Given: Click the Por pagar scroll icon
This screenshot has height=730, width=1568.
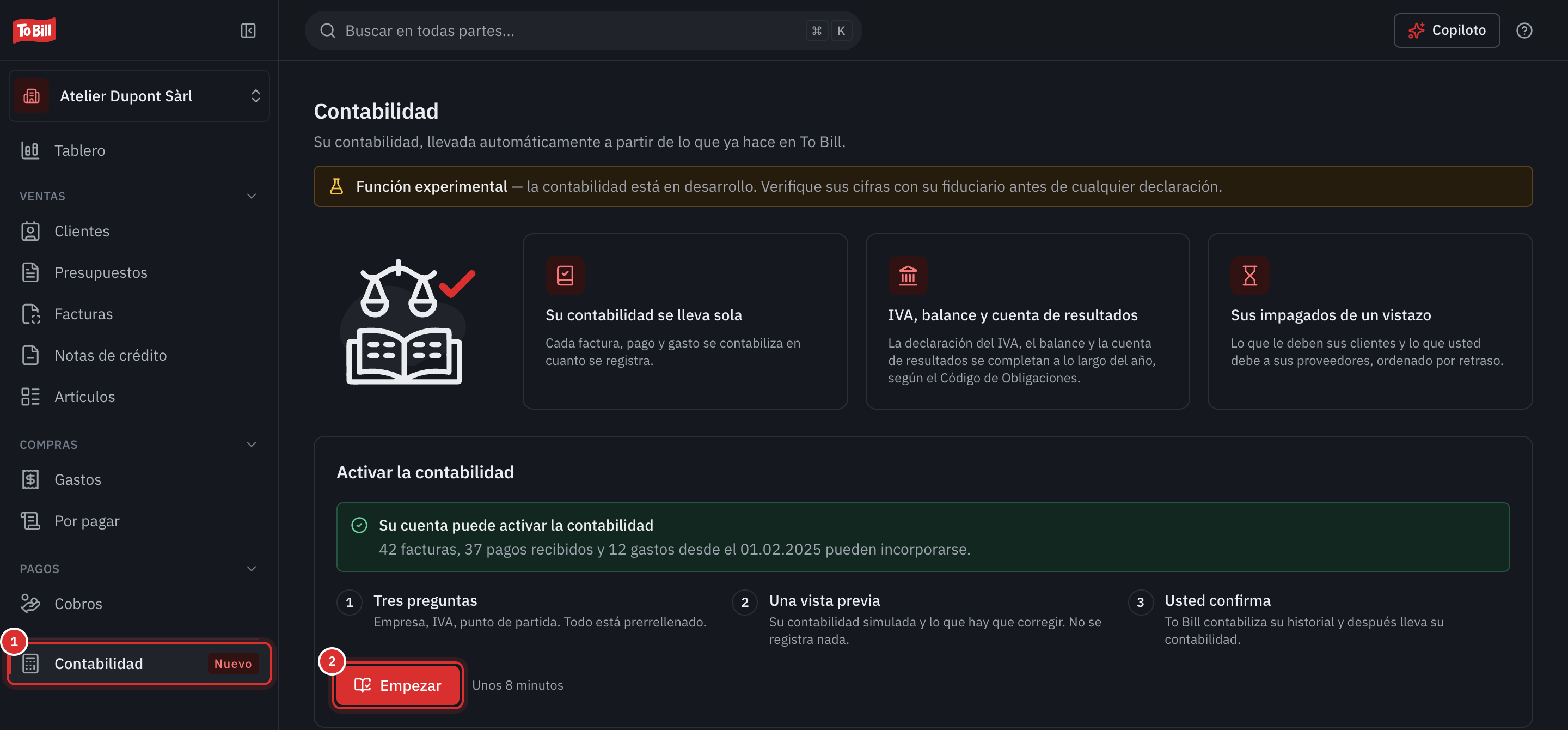Looking at the screenshot, I should 30,521.
